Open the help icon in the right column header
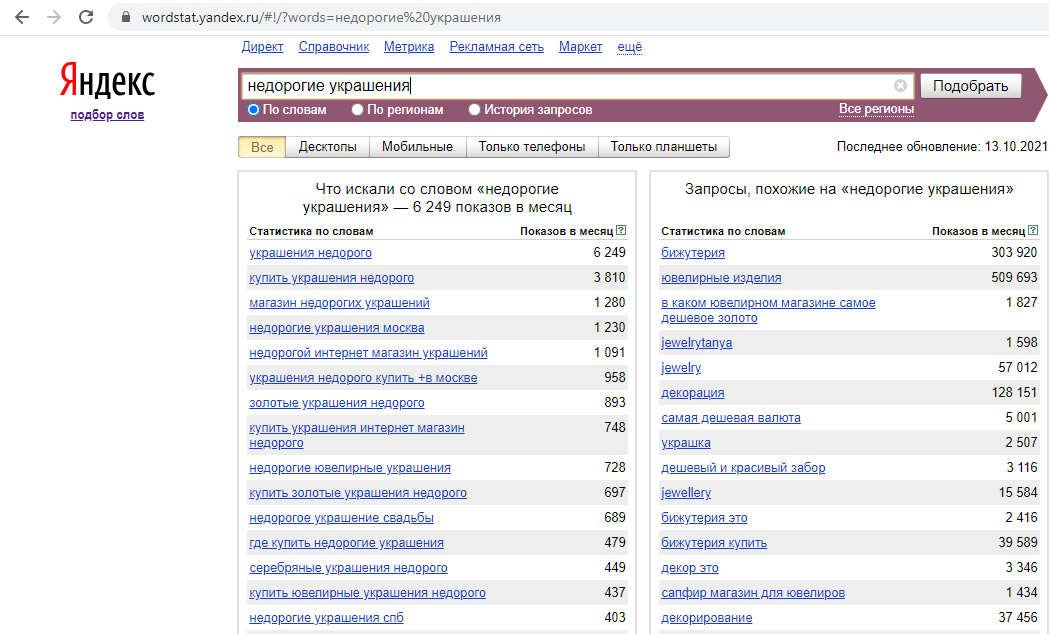 click(x=1033, y=230)
